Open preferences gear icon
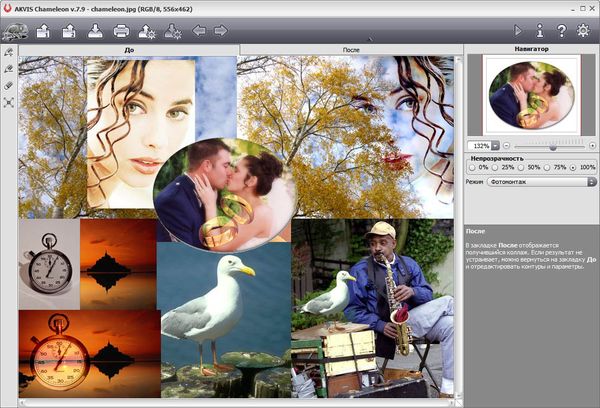This screenshot has height=408, width=600. coord(583,31)
